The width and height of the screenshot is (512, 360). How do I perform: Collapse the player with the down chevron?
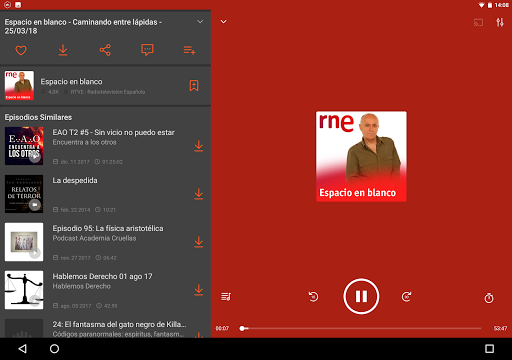coord(224,22)
